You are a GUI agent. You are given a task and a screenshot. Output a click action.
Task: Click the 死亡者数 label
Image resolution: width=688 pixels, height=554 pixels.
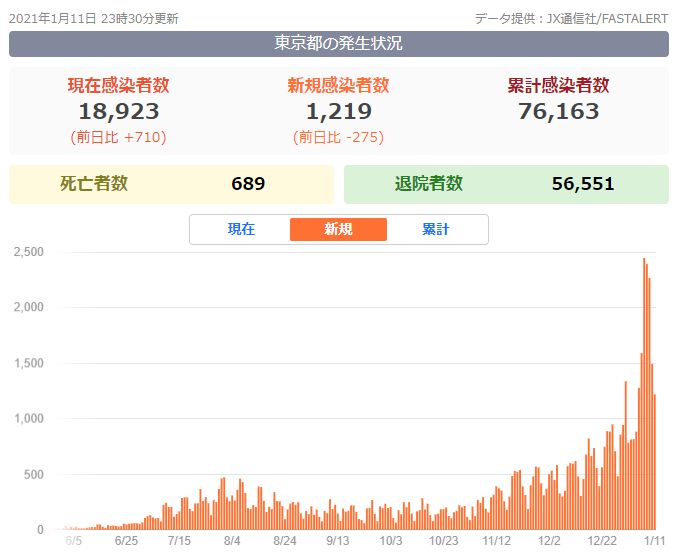[94, 183]
